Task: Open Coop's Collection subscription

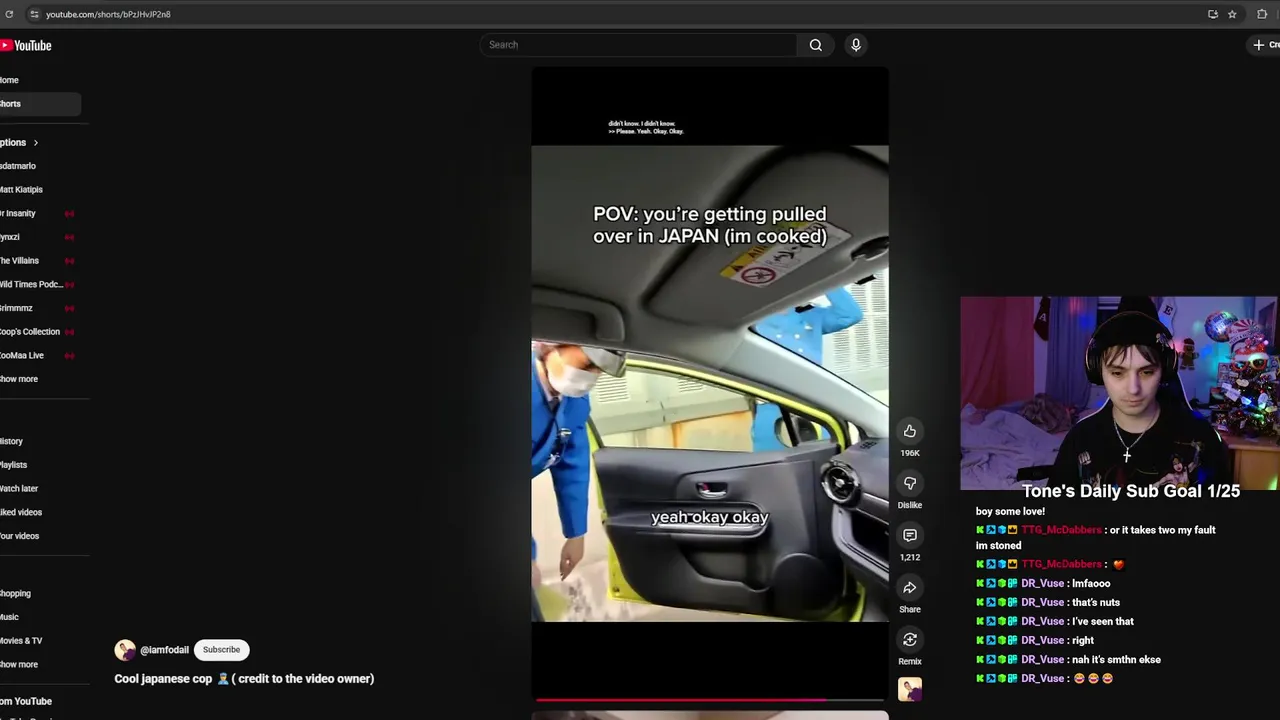Action: pos(30,332)
